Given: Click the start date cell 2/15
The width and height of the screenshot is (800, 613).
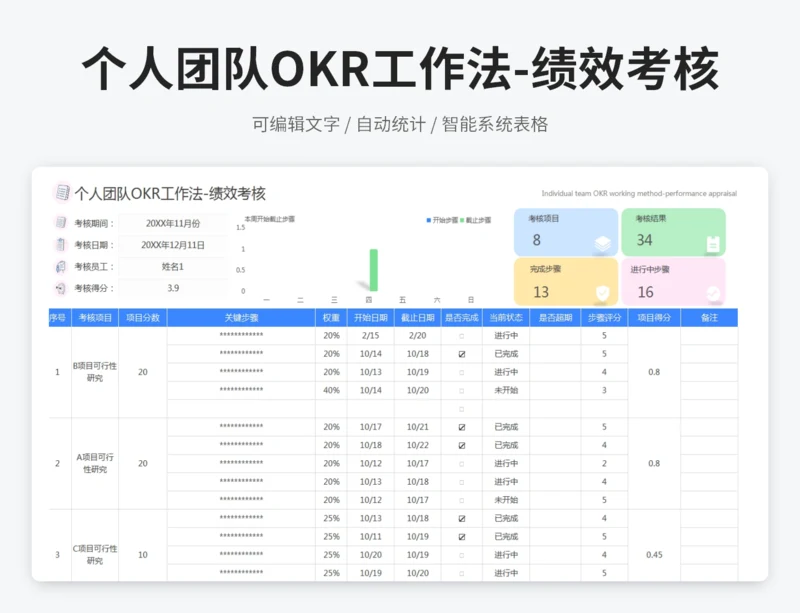Looking at the screenshot, I should pyautogui.click(x=371, y=335).
